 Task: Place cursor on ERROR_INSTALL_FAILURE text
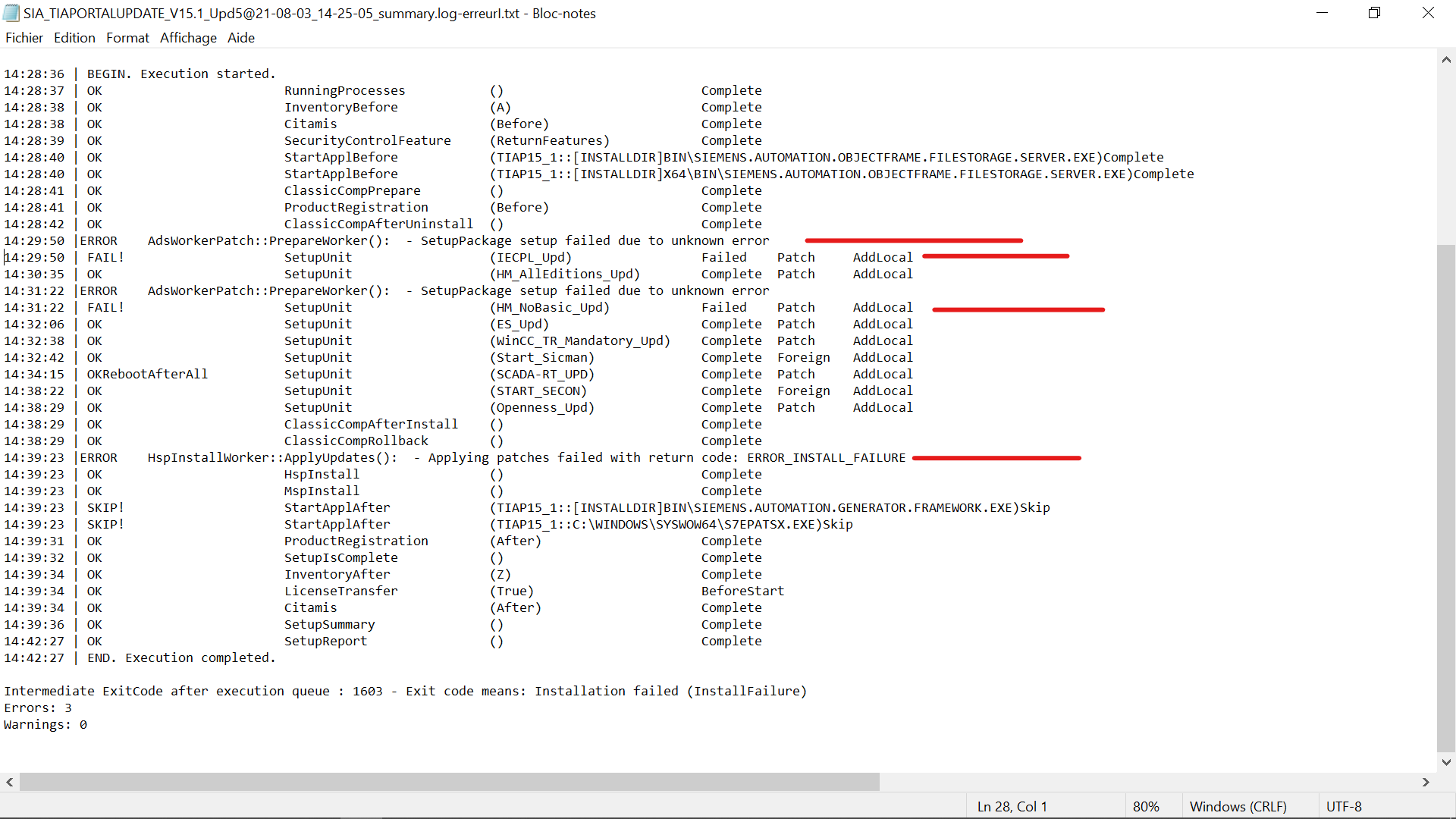click(826, 458)
